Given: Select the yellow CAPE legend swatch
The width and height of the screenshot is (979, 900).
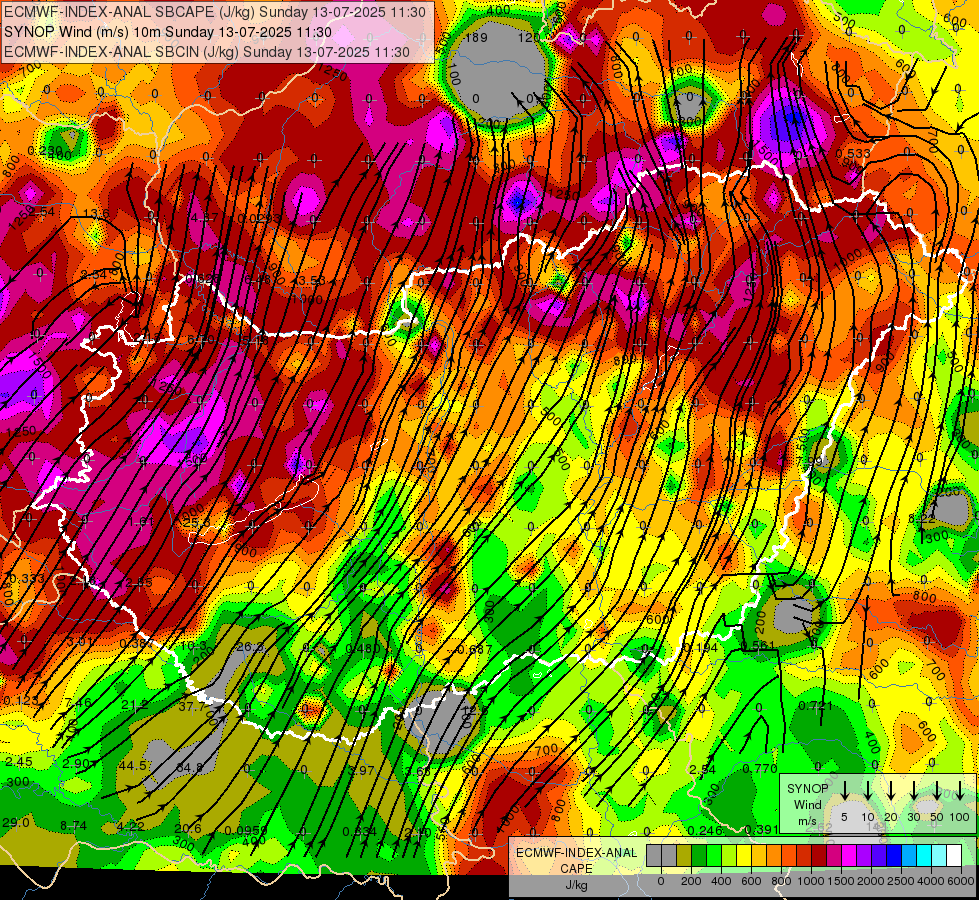Looking at the screenshot, I should [744, 855].
